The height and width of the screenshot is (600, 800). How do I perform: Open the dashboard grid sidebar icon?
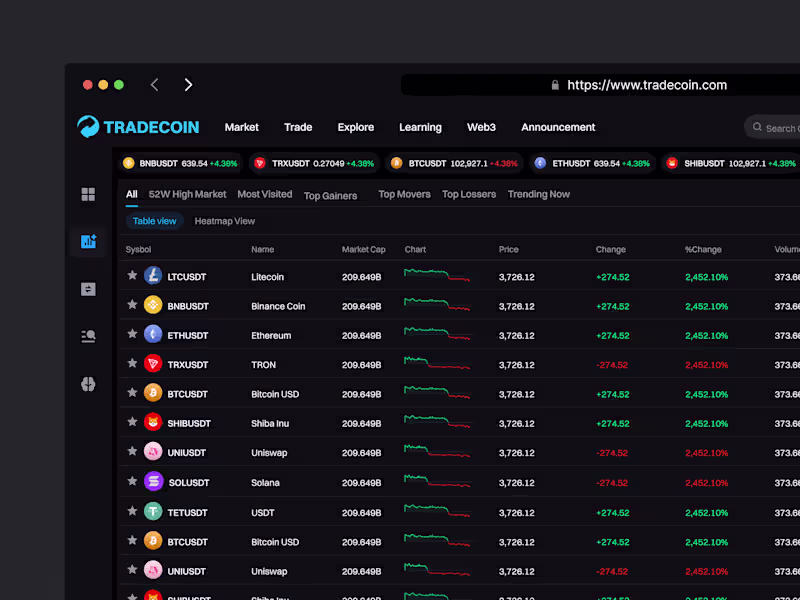(88, 194)
